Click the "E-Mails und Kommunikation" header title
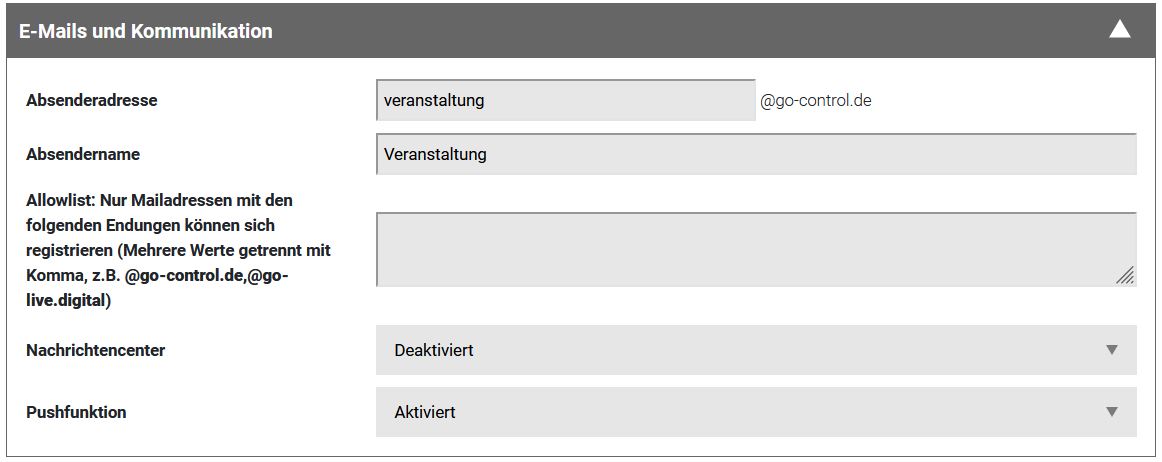The width and height of the screenshot is (1162, 462). [x=146, y=31]
